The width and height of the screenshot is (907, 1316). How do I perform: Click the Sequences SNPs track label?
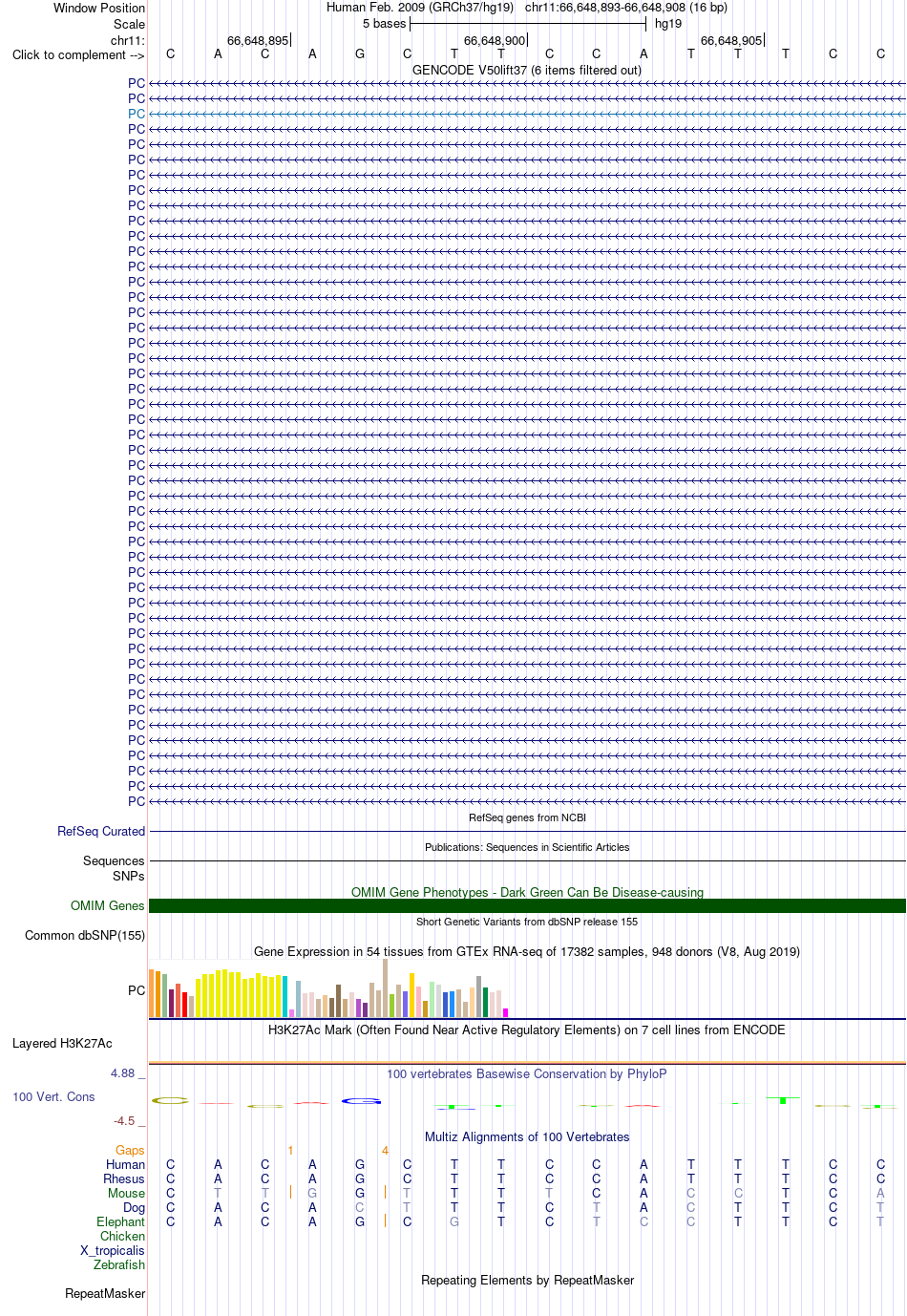[x=114, y=869]
